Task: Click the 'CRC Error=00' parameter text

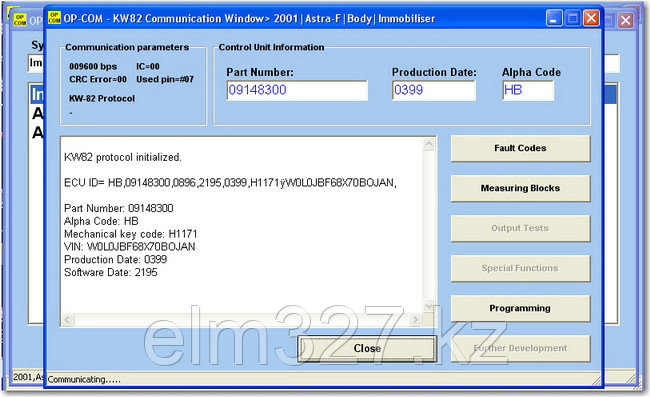Action: pos(98,79)
